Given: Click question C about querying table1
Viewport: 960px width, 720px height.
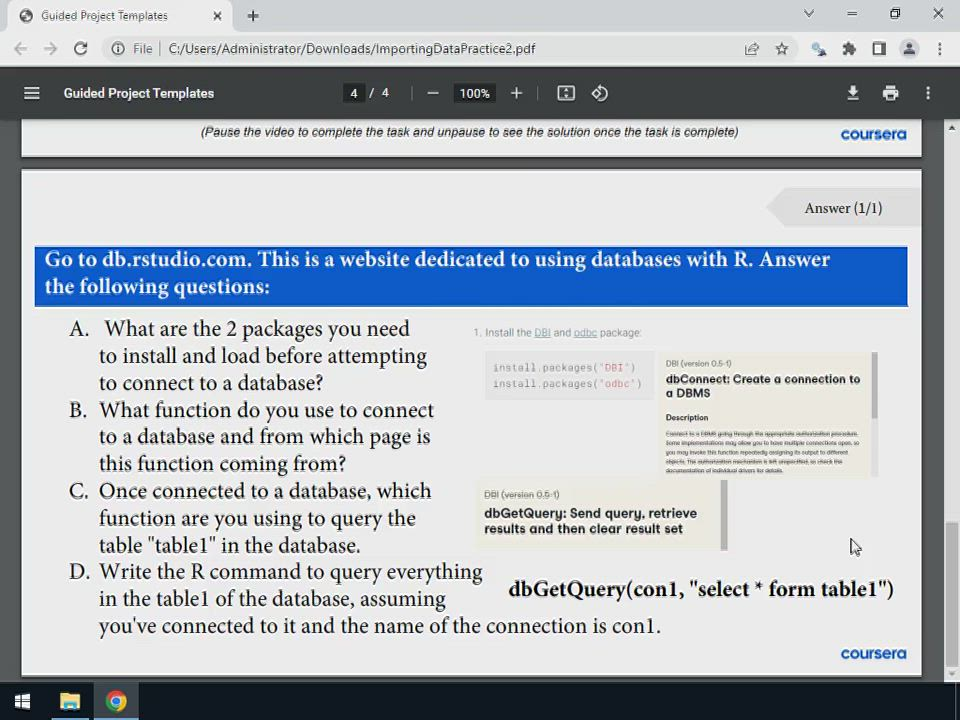Looking at the screenshot, I should pos(250,518).
